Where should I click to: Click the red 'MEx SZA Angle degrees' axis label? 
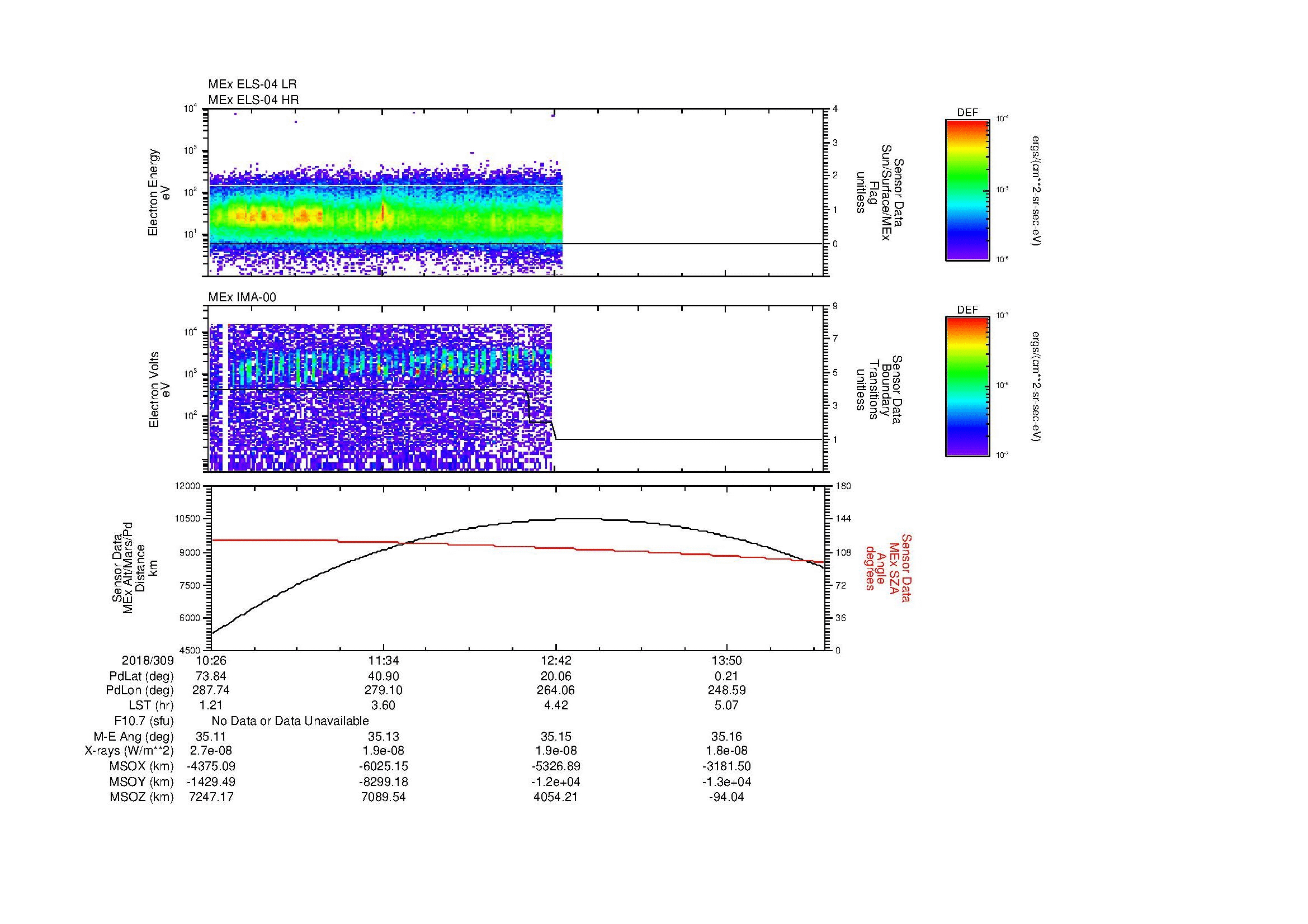click(887, 567)
